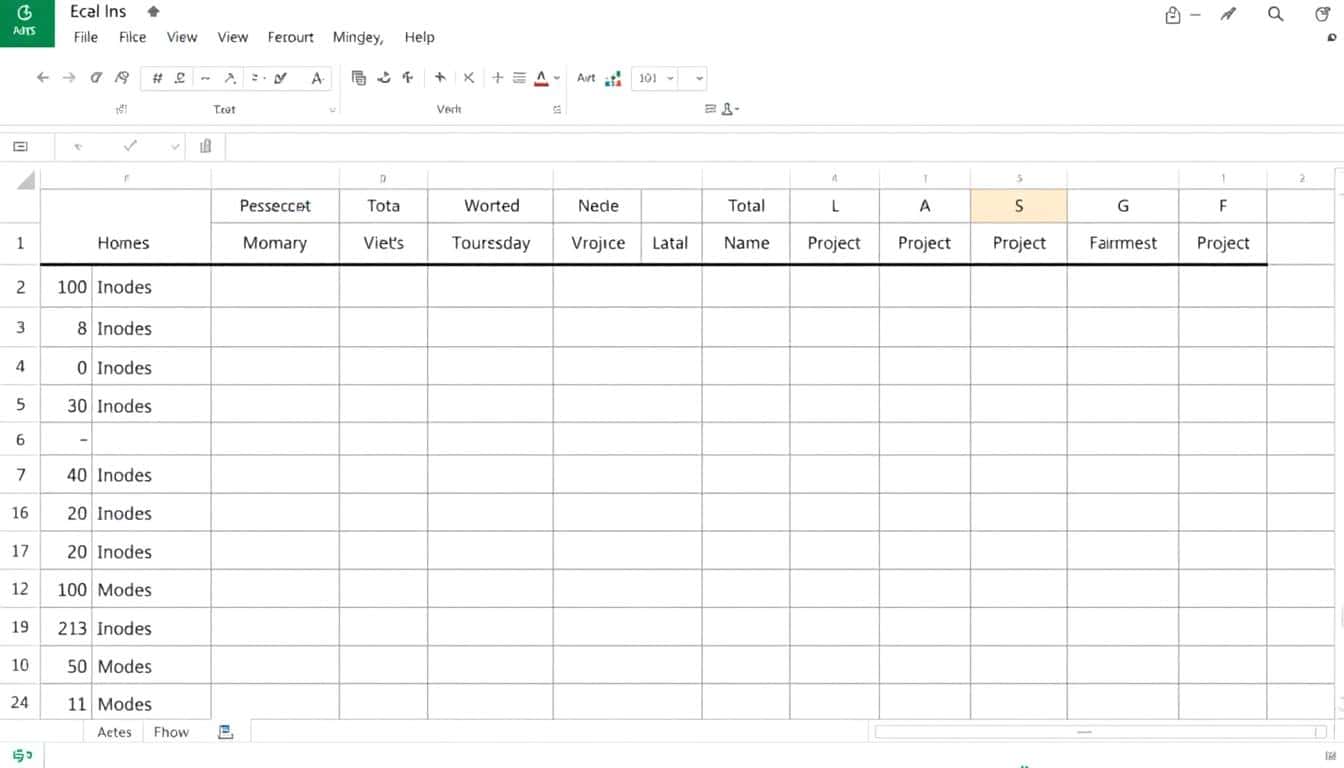Select the Fairmest cell
Viewport: 1344px width, 768px height.
coord(1123,243)
